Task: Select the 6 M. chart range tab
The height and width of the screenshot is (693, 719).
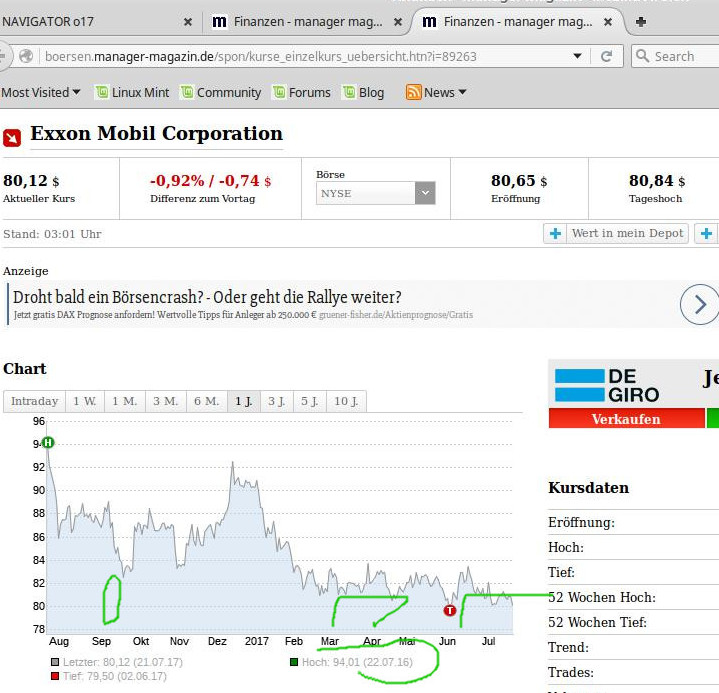Action: click(x=206, y=401)
